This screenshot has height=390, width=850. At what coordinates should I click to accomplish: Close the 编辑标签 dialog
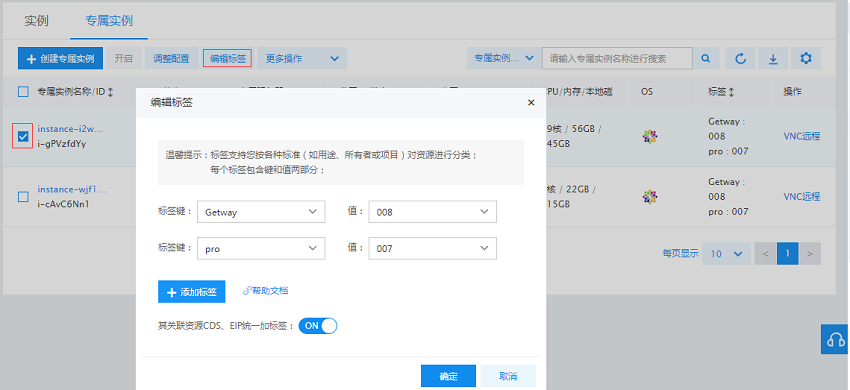pyautogui.click(x=531, y=103)
